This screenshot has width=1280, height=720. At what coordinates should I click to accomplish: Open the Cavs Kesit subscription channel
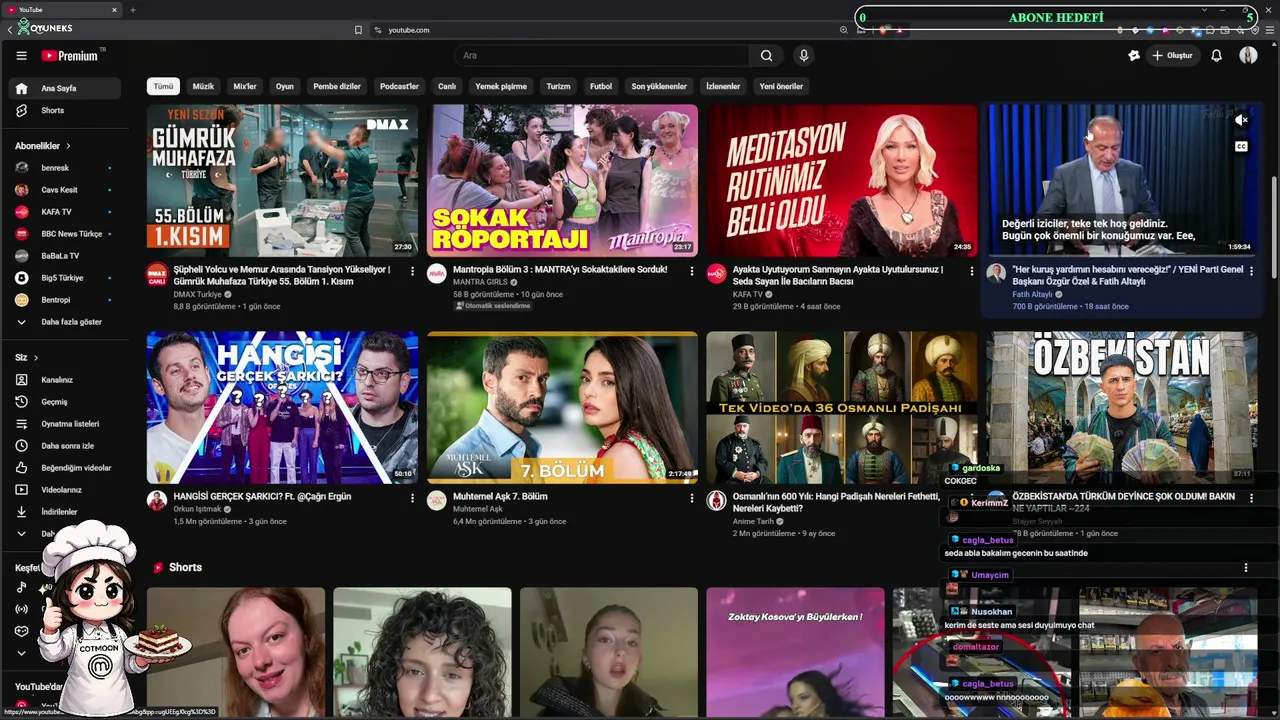65,190
